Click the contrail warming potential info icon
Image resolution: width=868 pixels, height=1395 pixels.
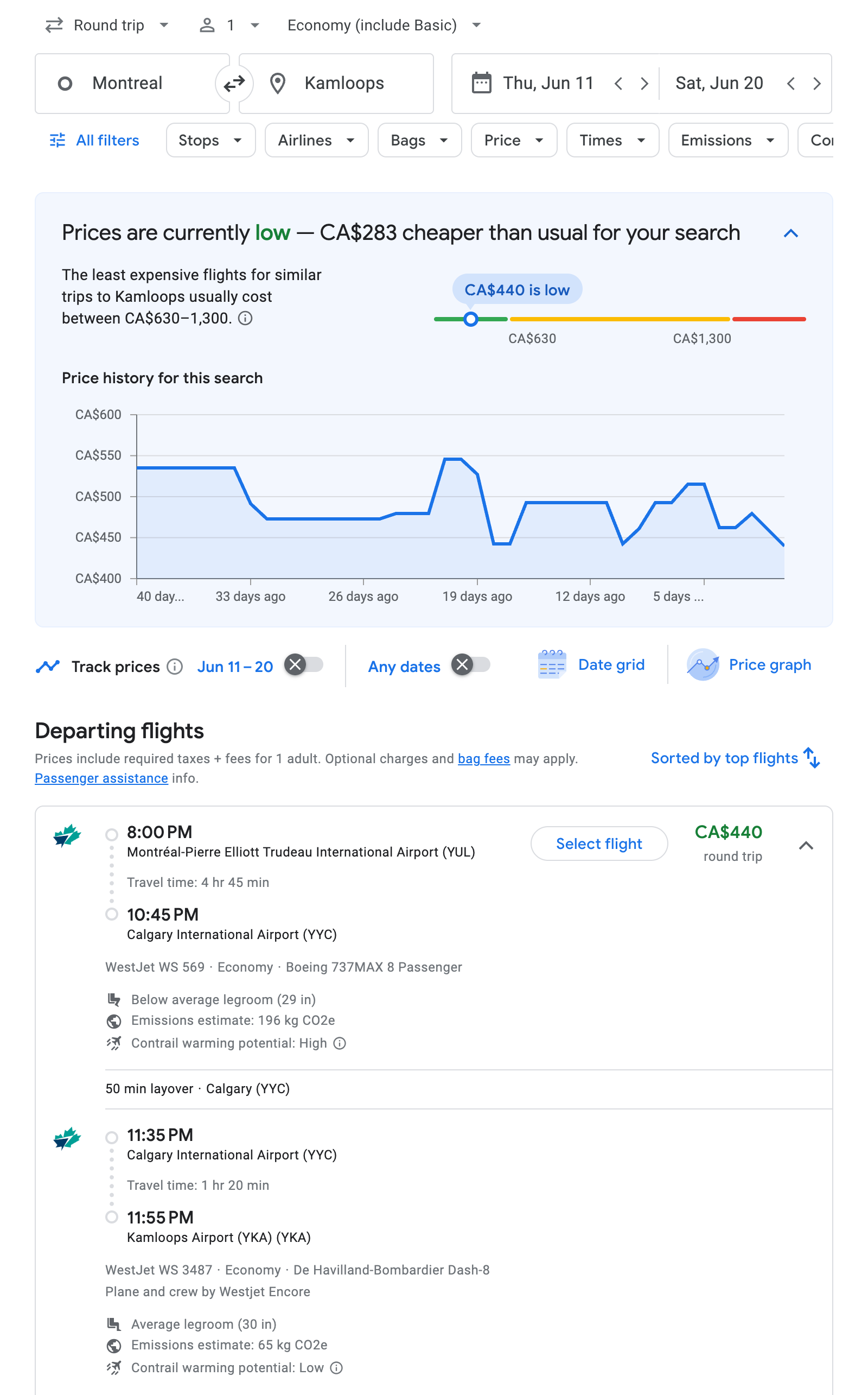click(339, 1043)
